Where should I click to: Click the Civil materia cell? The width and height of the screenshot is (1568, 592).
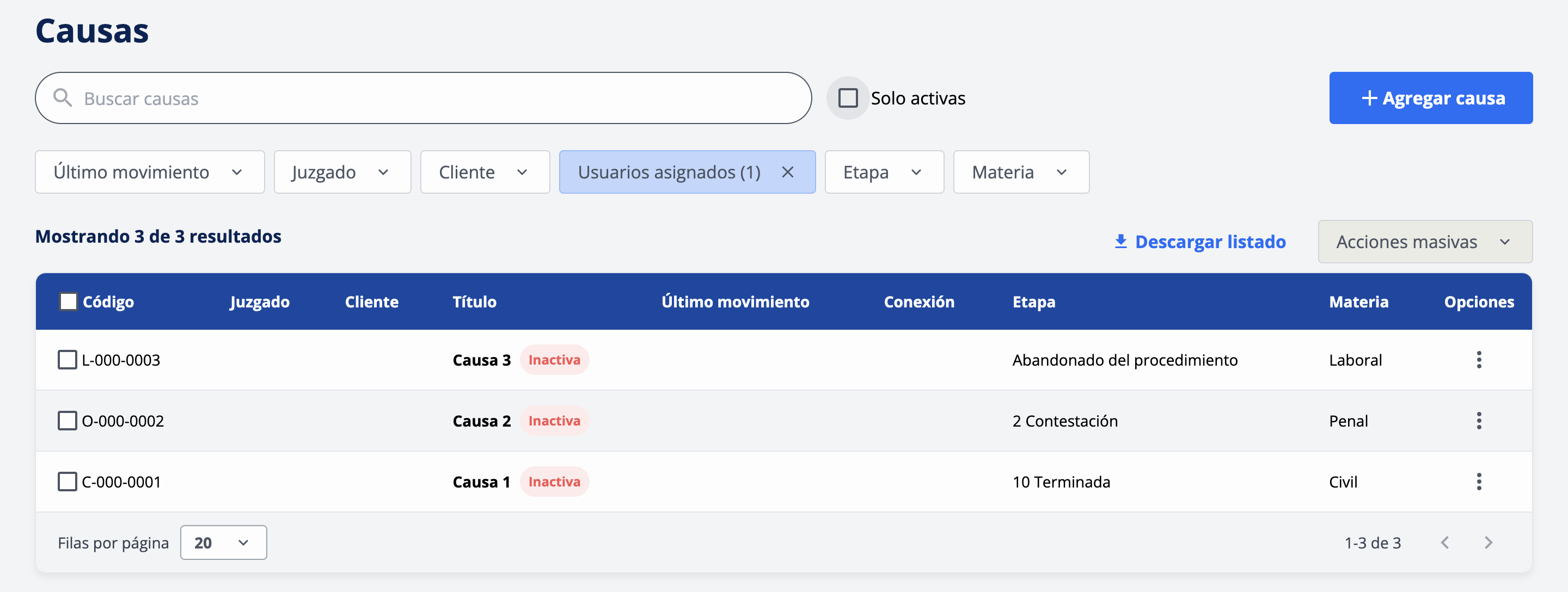[x=1343, y=482]
